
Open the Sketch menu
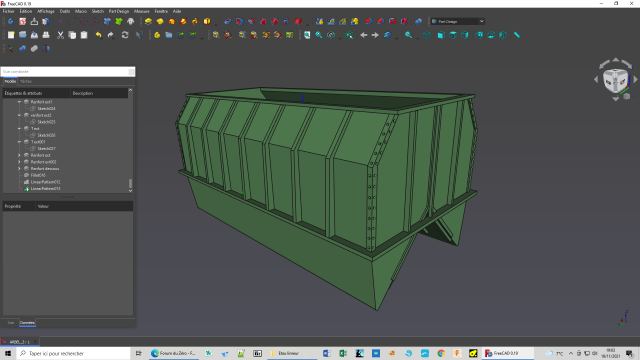coord(98,11)
